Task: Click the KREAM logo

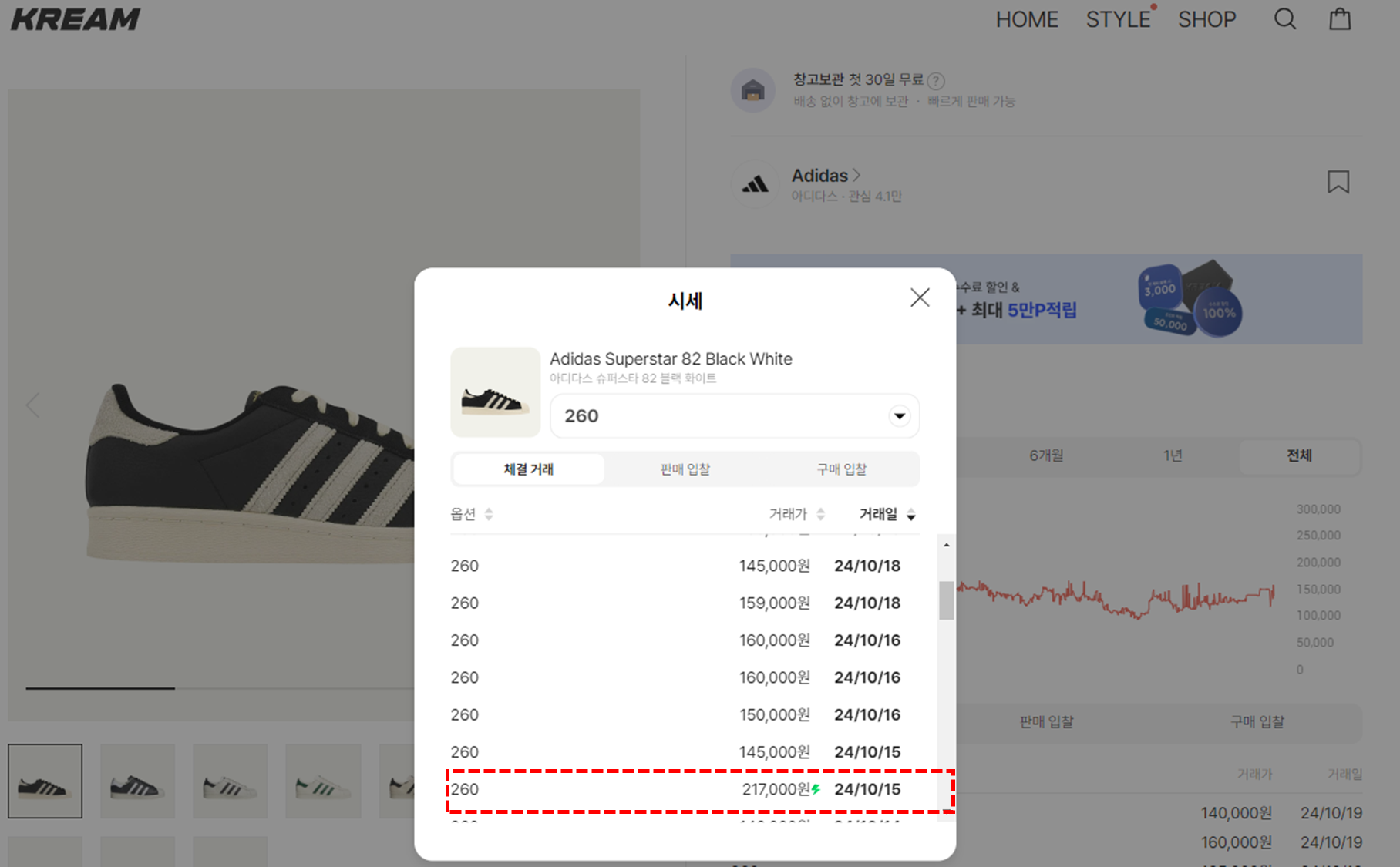Action: [76, 19]
